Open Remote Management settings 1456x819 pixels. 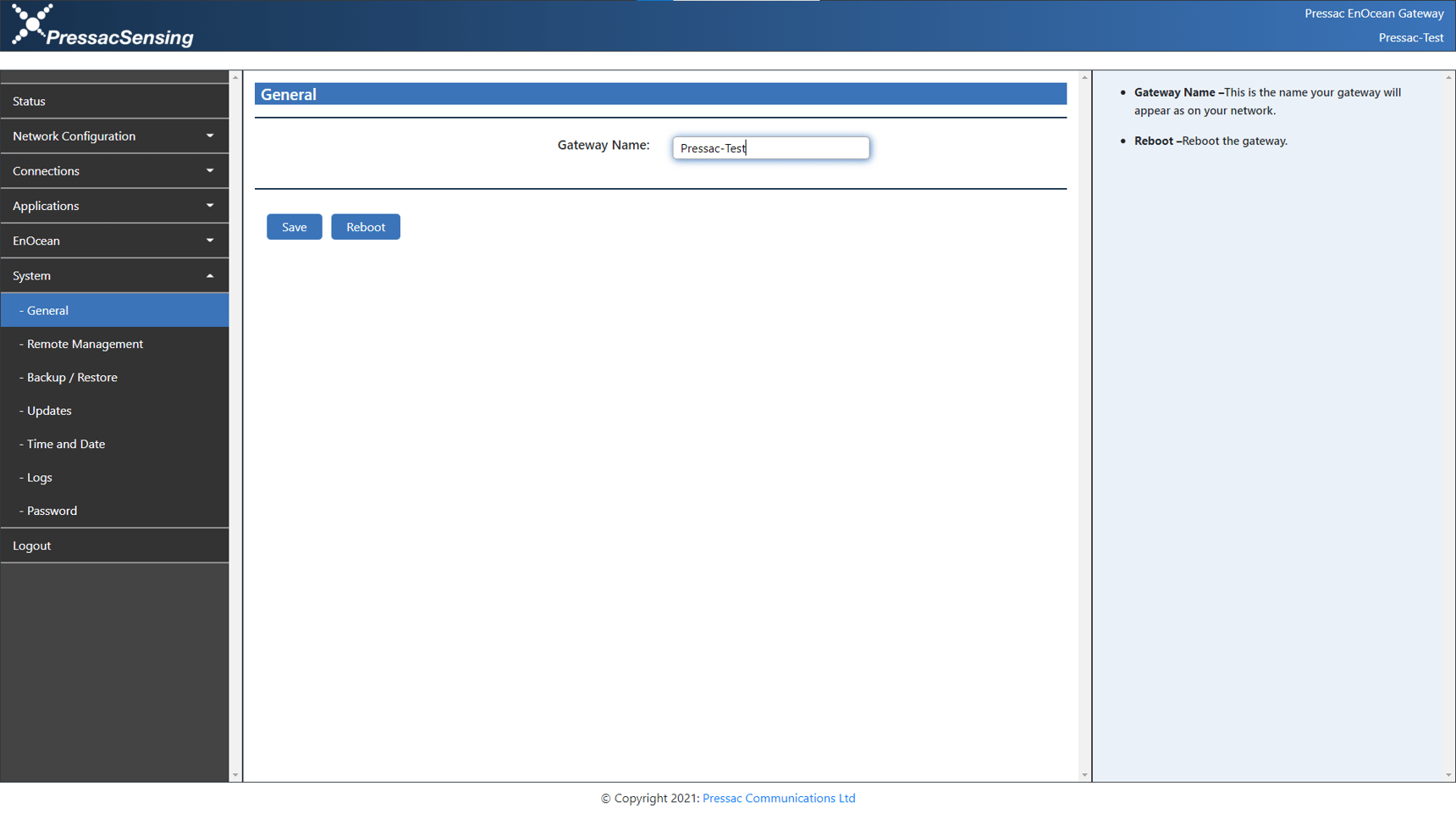pyautogui.click(x=85, y=344)
